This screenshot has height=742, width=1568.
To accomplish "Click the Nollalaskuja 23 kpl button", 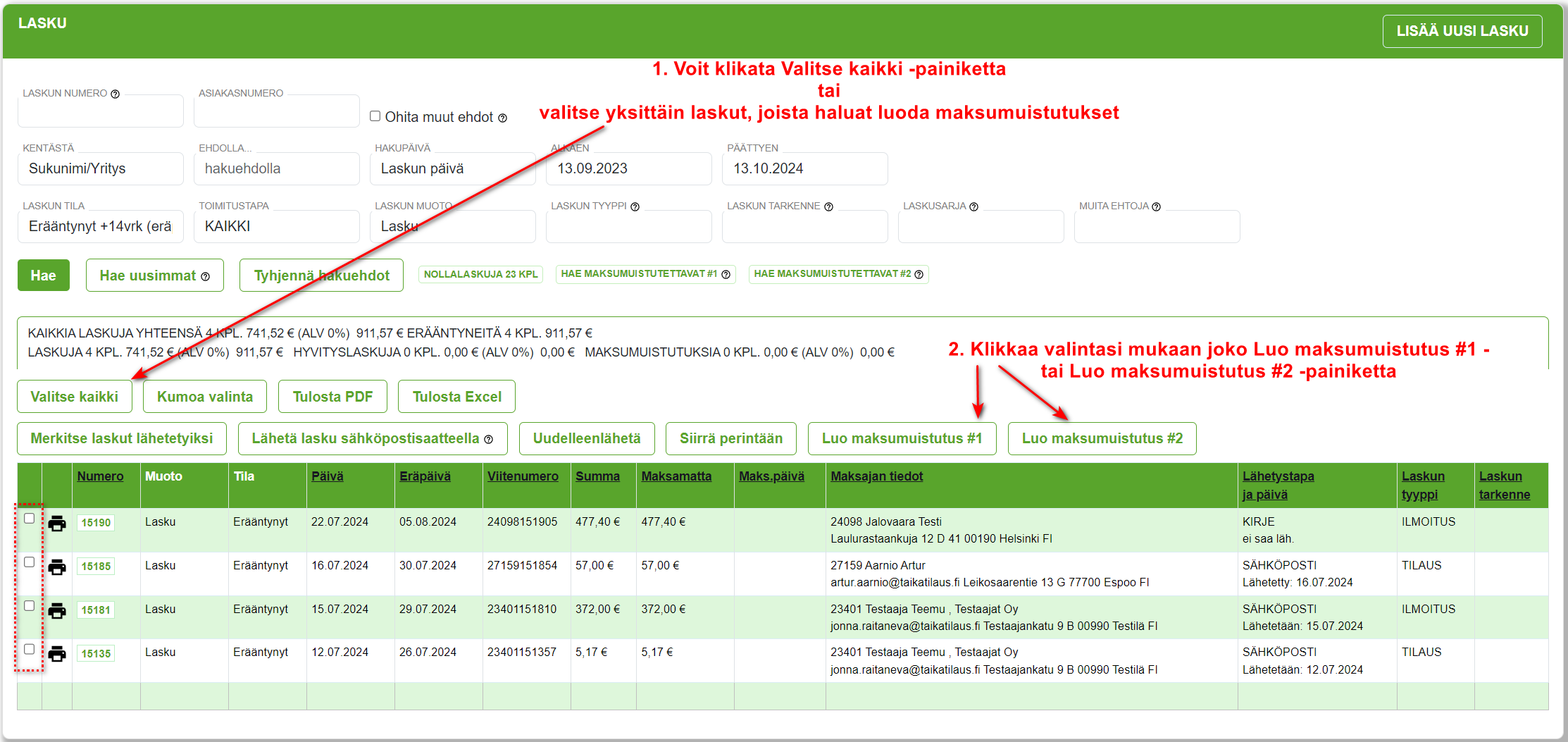I will pos(480,275).
